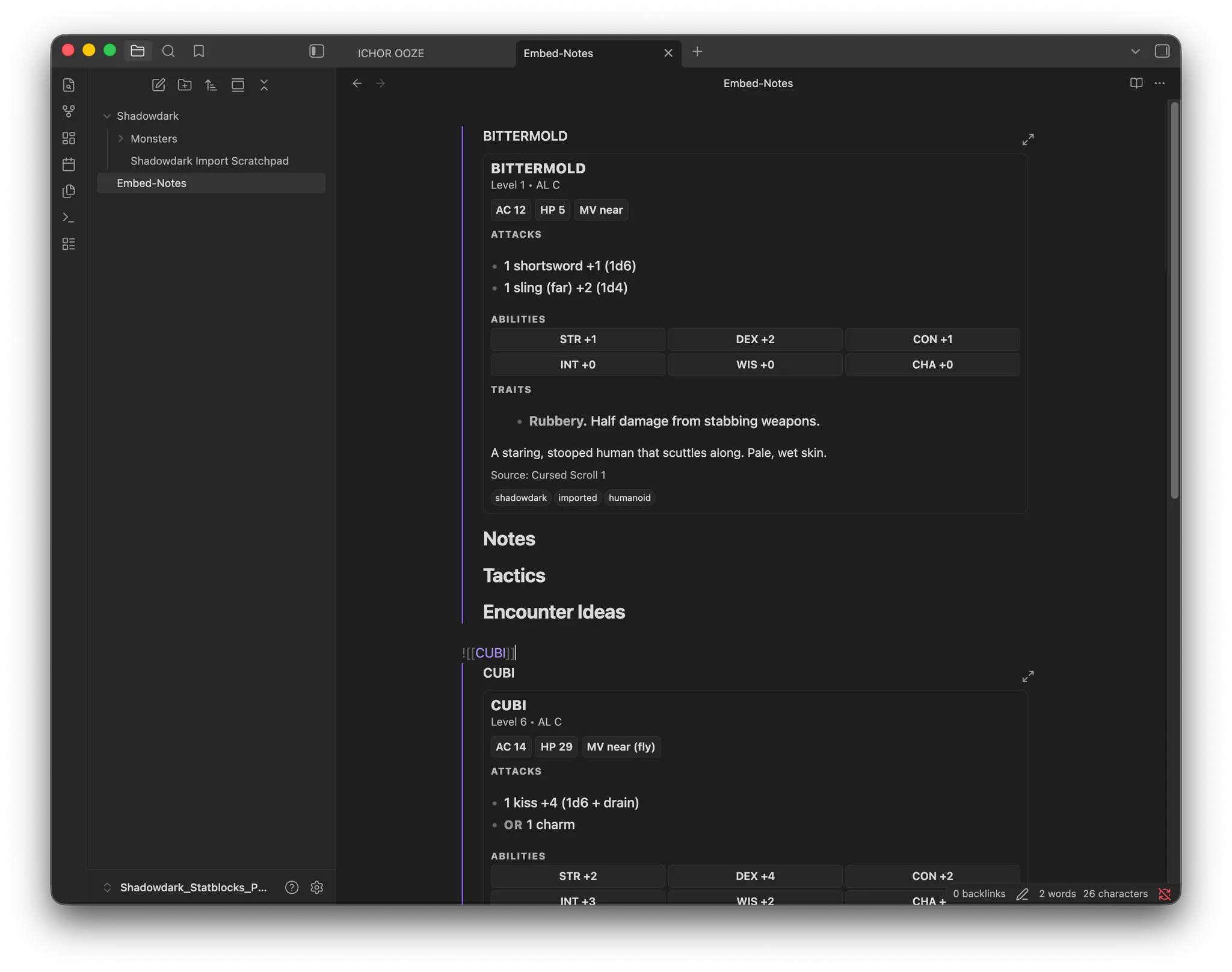Change the file sort order
Viewport: 1232px width, 972px height.
pyautogui.click(x=211, y=85)
